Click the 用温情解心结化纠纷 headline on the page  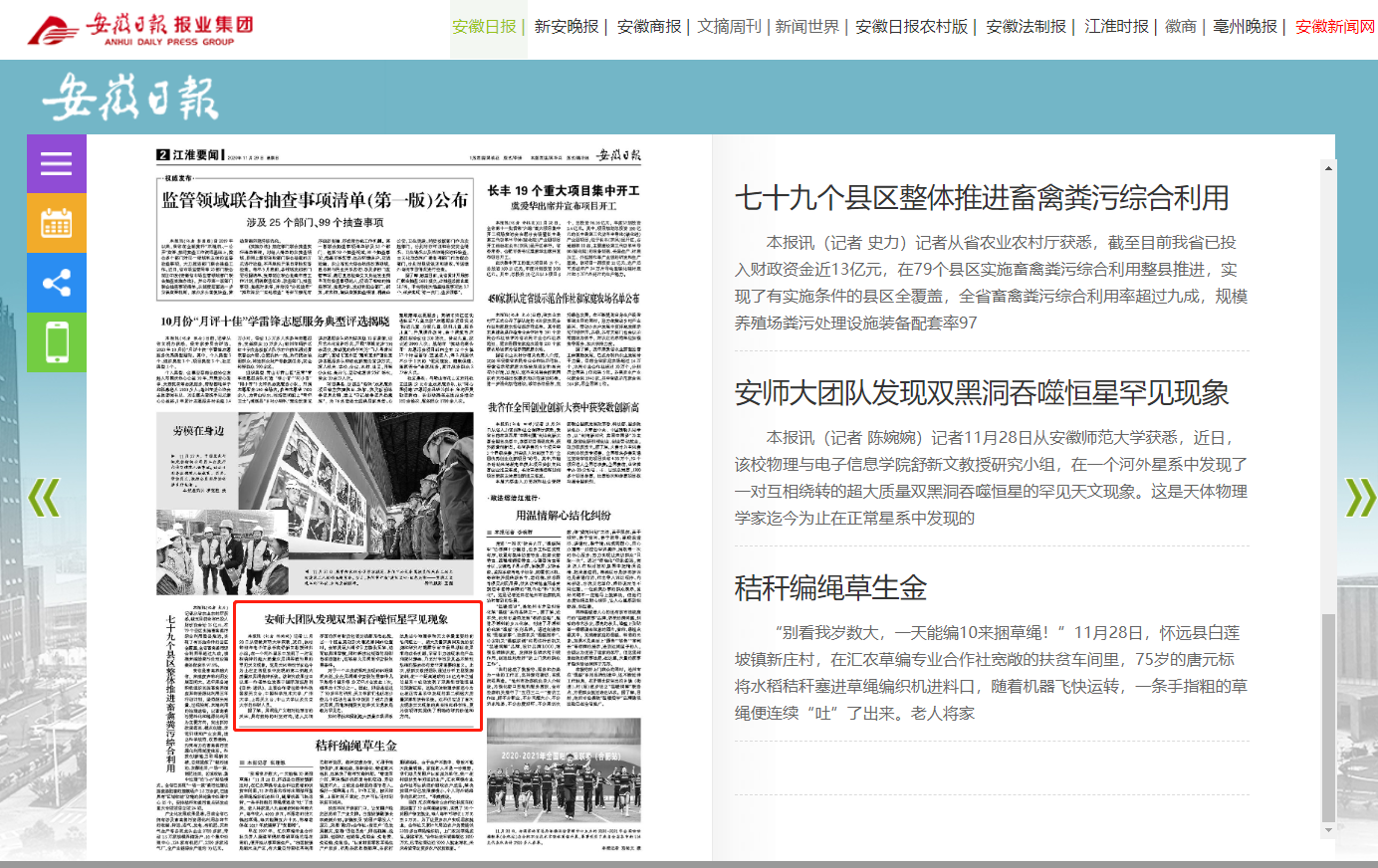(x=564, y=516)
